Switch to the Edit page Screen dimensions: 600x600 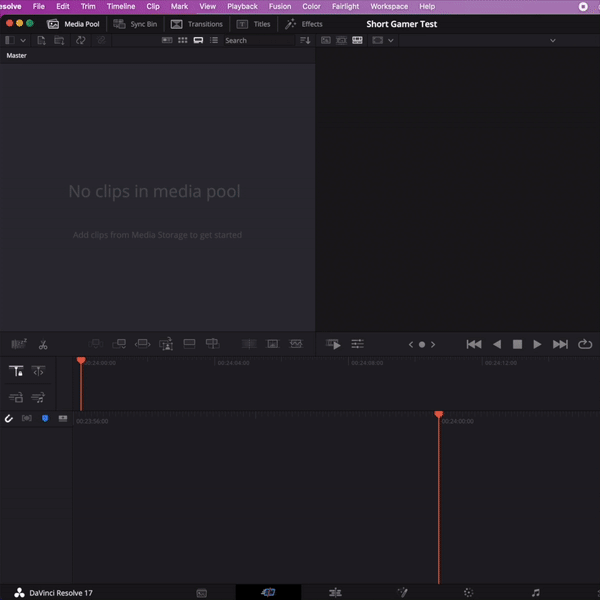pyautogui.click(x=335, y=593)
